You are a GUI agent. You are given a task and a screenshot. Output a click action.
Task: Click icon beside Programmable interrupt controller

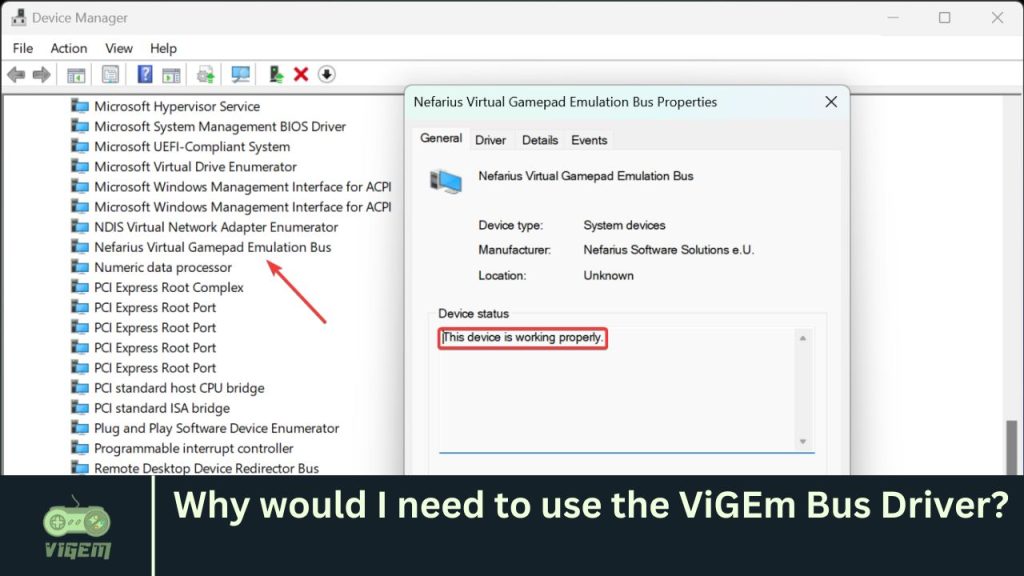[80, 448]
